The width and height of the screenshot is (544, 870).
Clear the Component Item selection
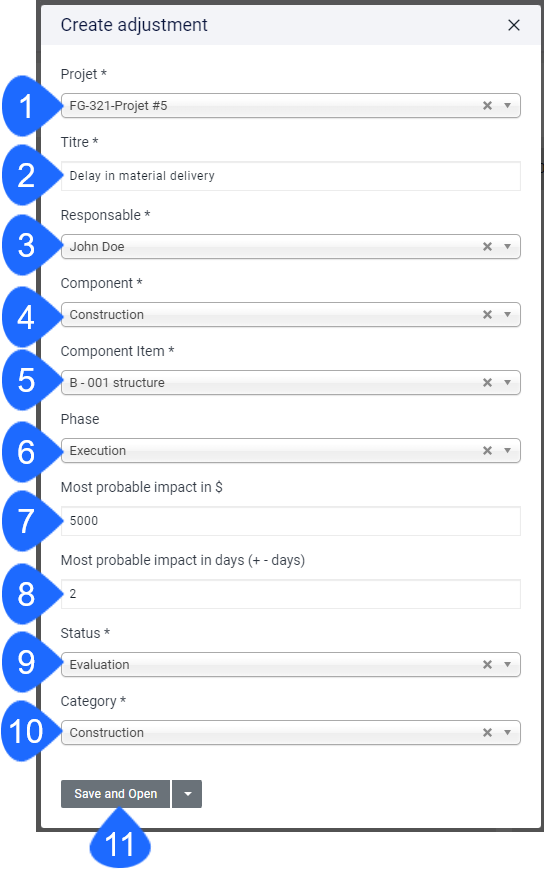[487, 382]
